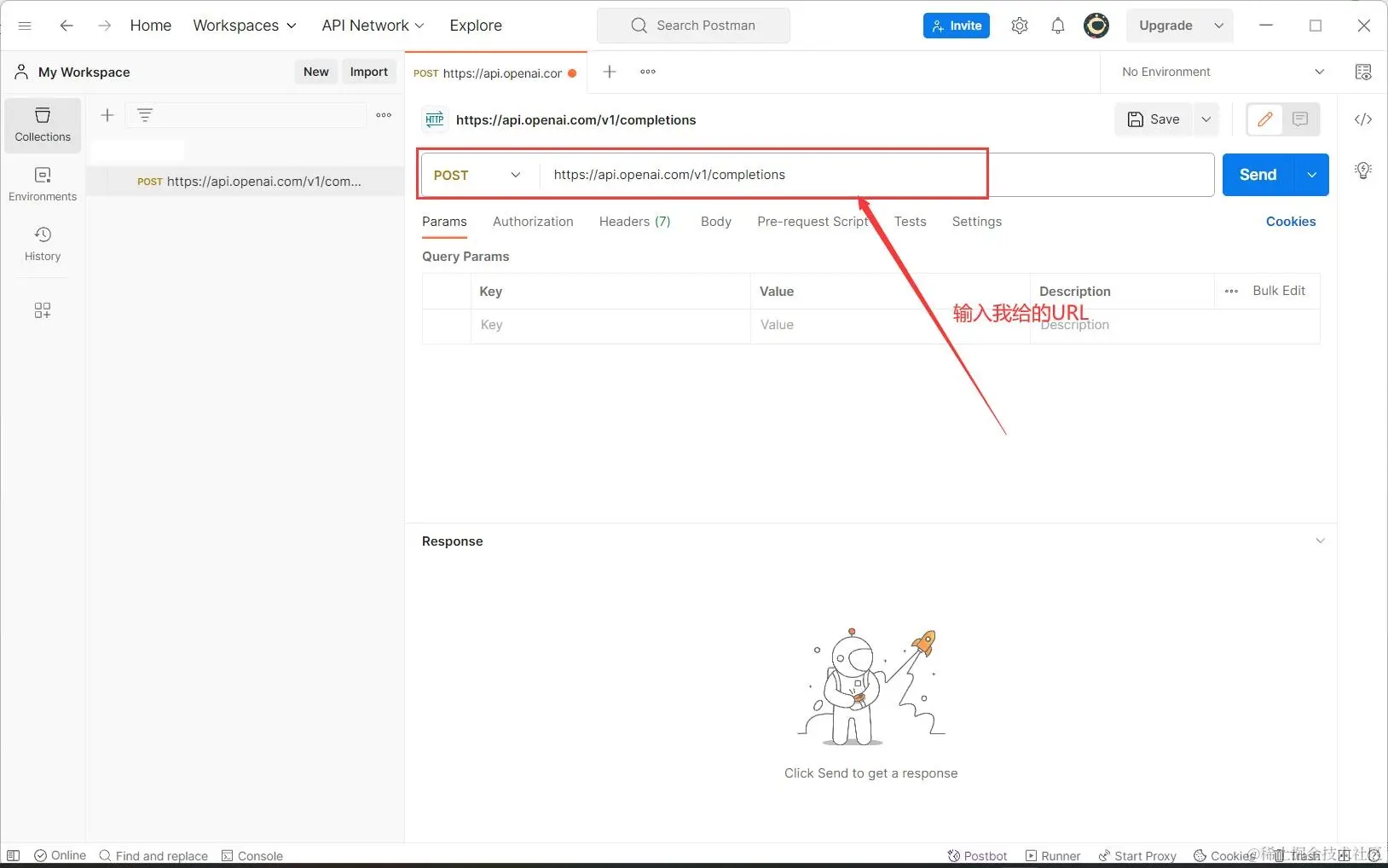The width and height of the screenshot is (1388, 868).
Task: Click the HTTP request type icon
Action: (x=435, y=119)
